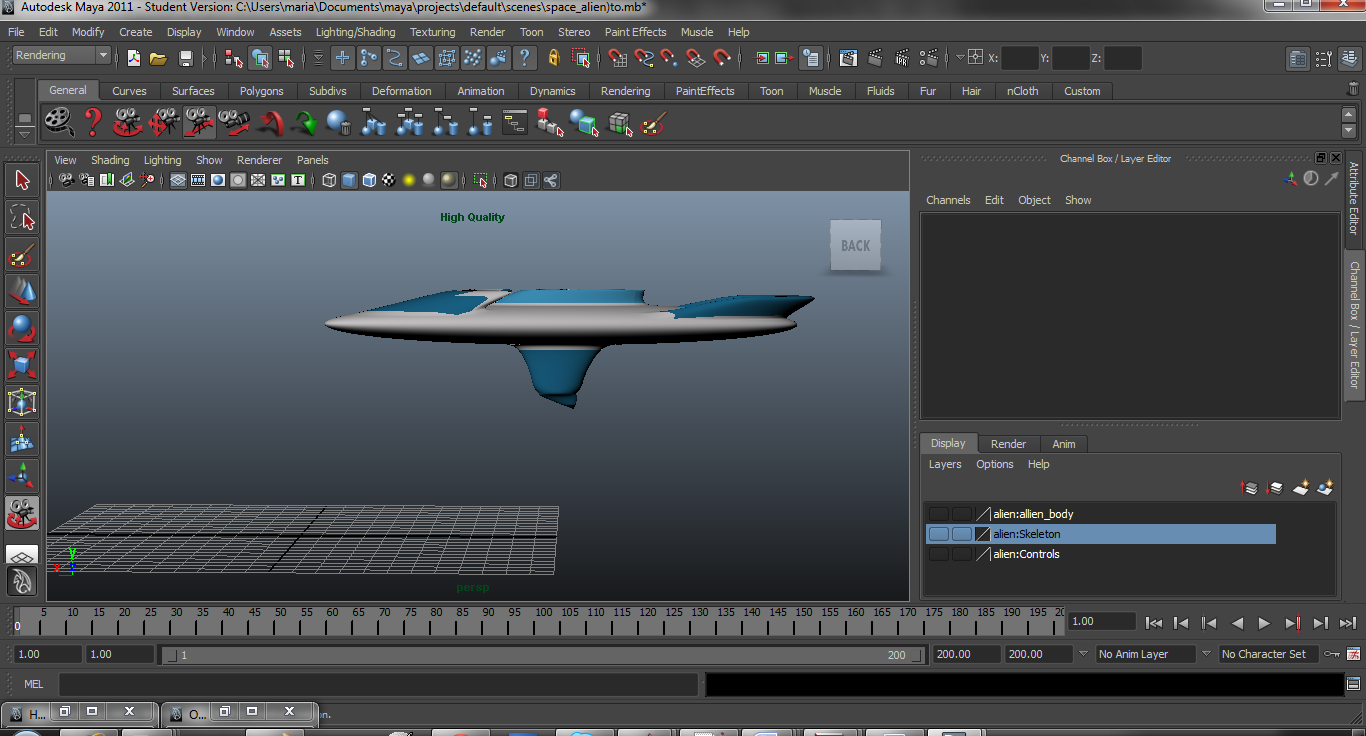The width and height of the screenshot is (1366, 736).
Task: Pick the Lasso select tool in toolbox
Action: (22, 217)
